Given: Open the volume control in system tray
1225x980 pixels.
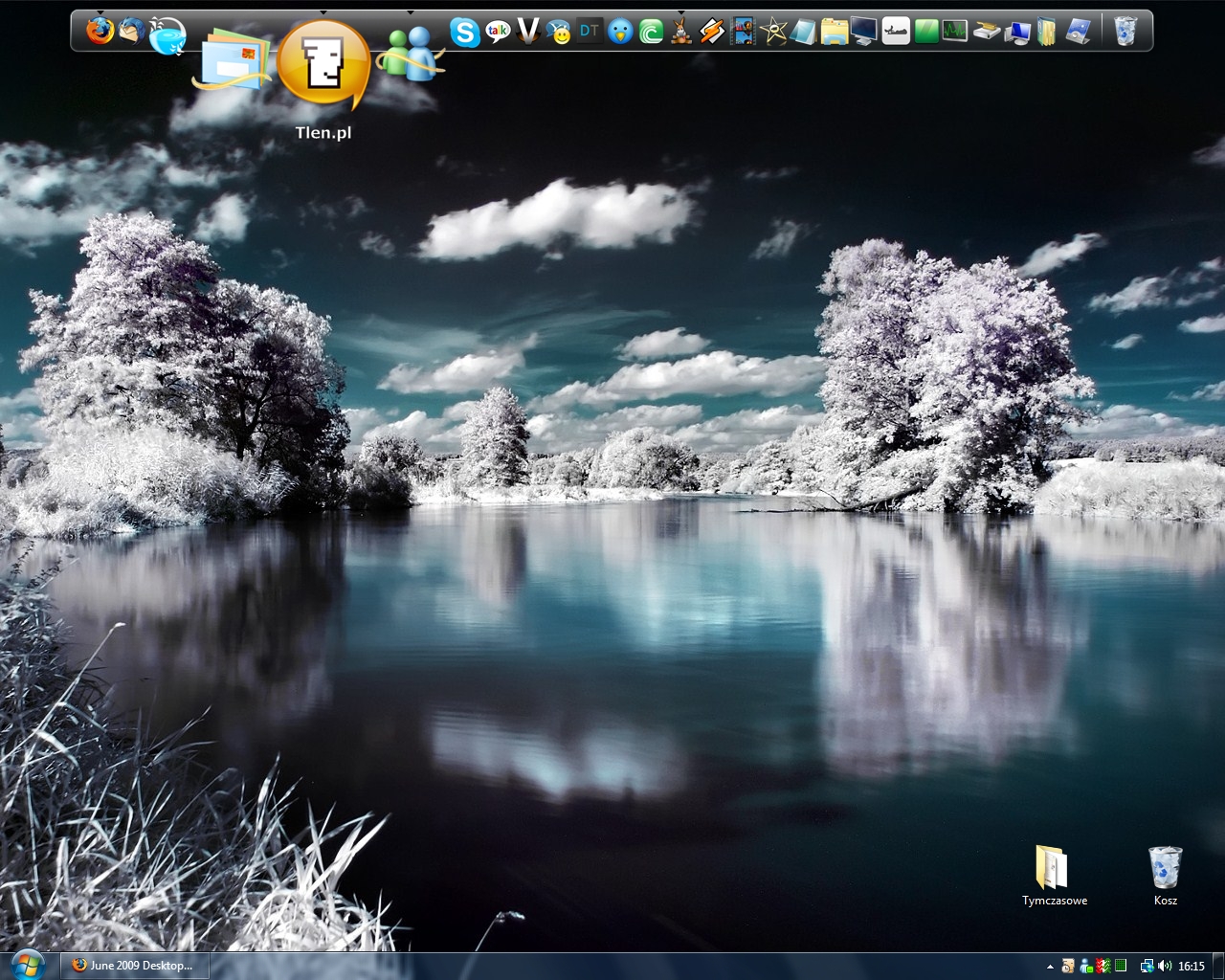Looking at the screenshot, I should coord(1165,967).
